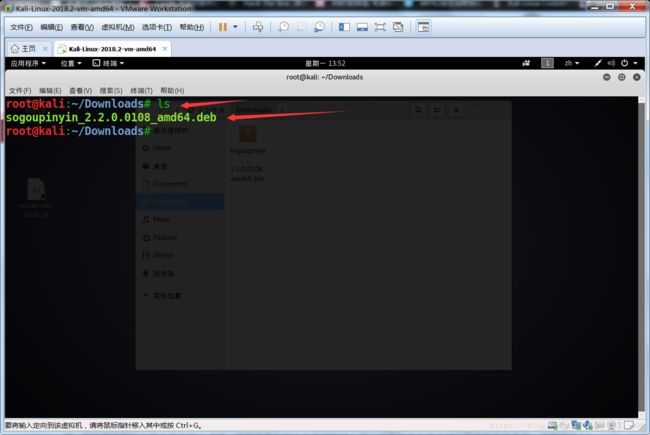Open VMware 编辑(E) menu
650x435 pixels.
coord(51,27)
